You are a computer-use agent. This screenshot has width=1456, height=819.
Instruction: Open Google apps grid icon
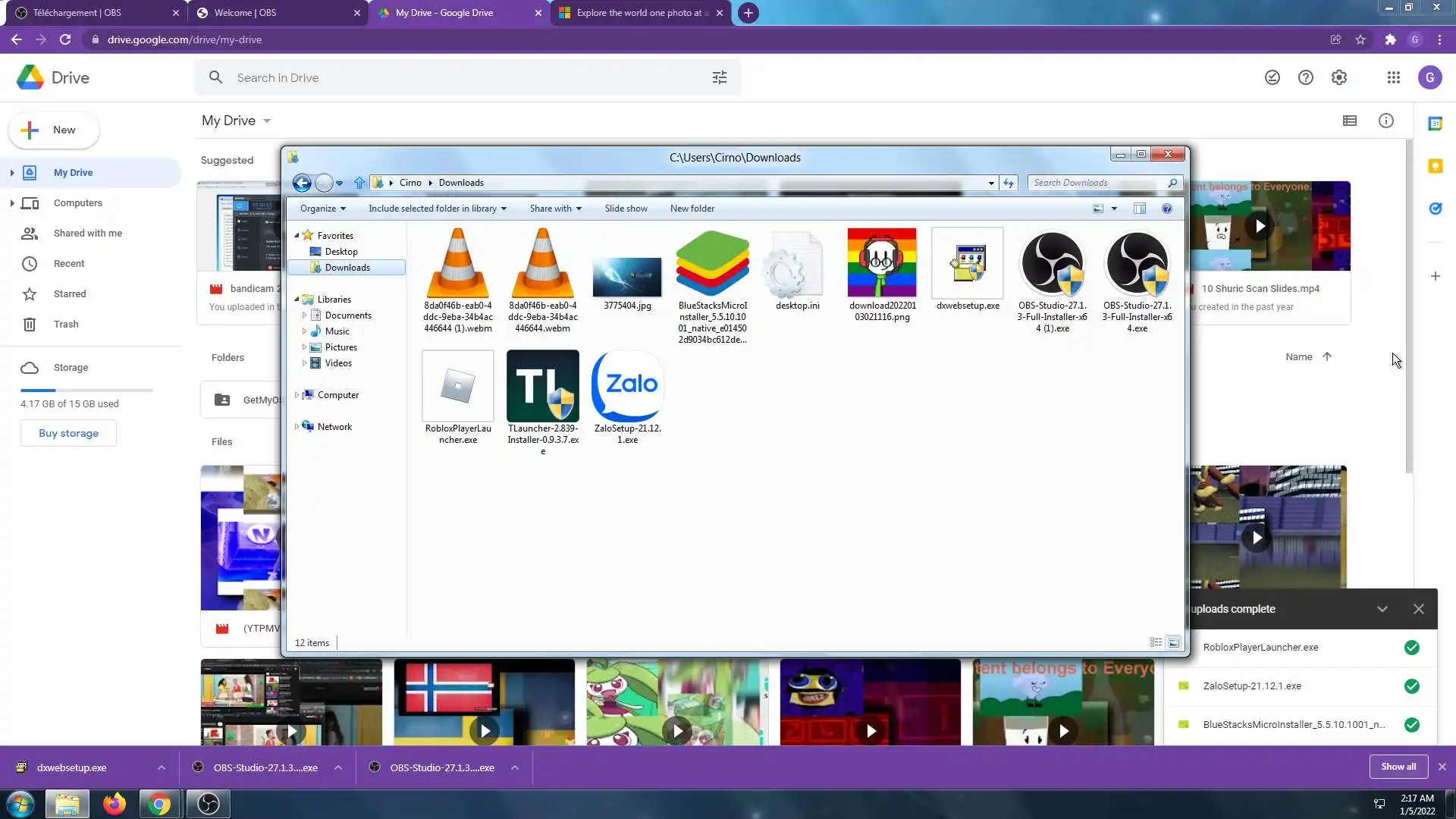pyautogui.click(x=1393, y=77)
